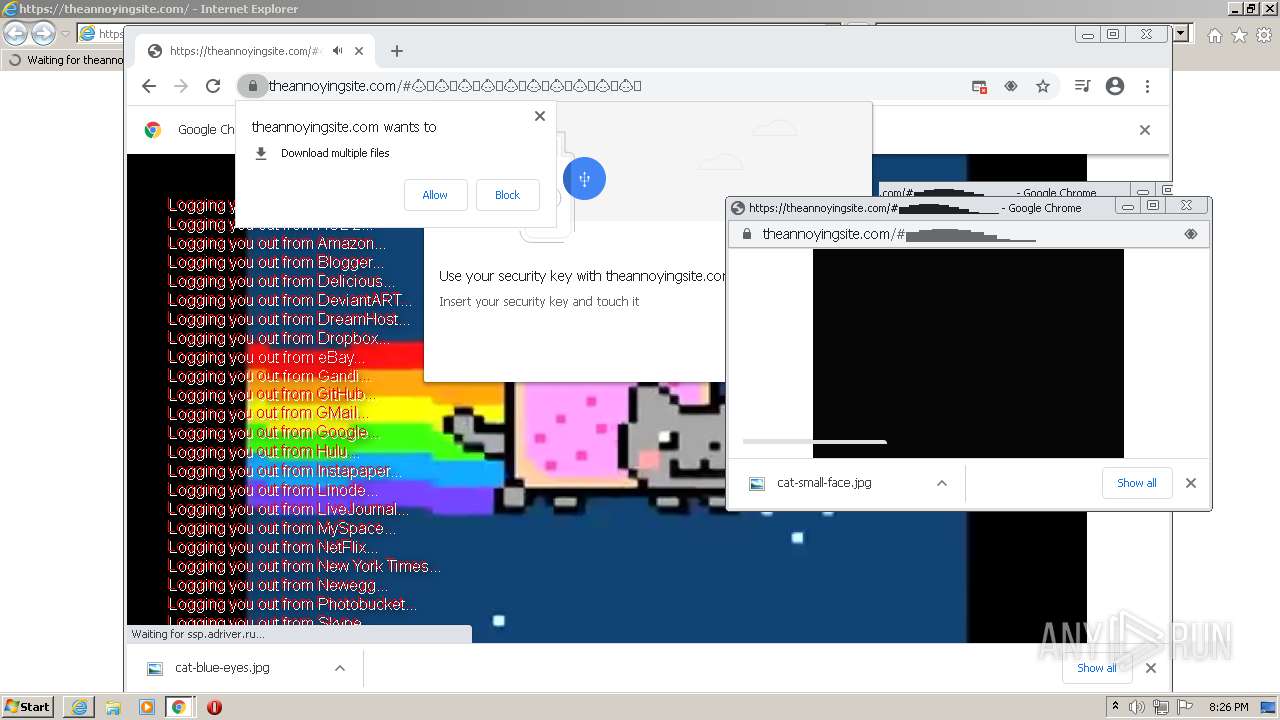This screenshot has height=720, width=1280.
Task: Click red stop icon in taskbar
Action: [x=214, y=707]
